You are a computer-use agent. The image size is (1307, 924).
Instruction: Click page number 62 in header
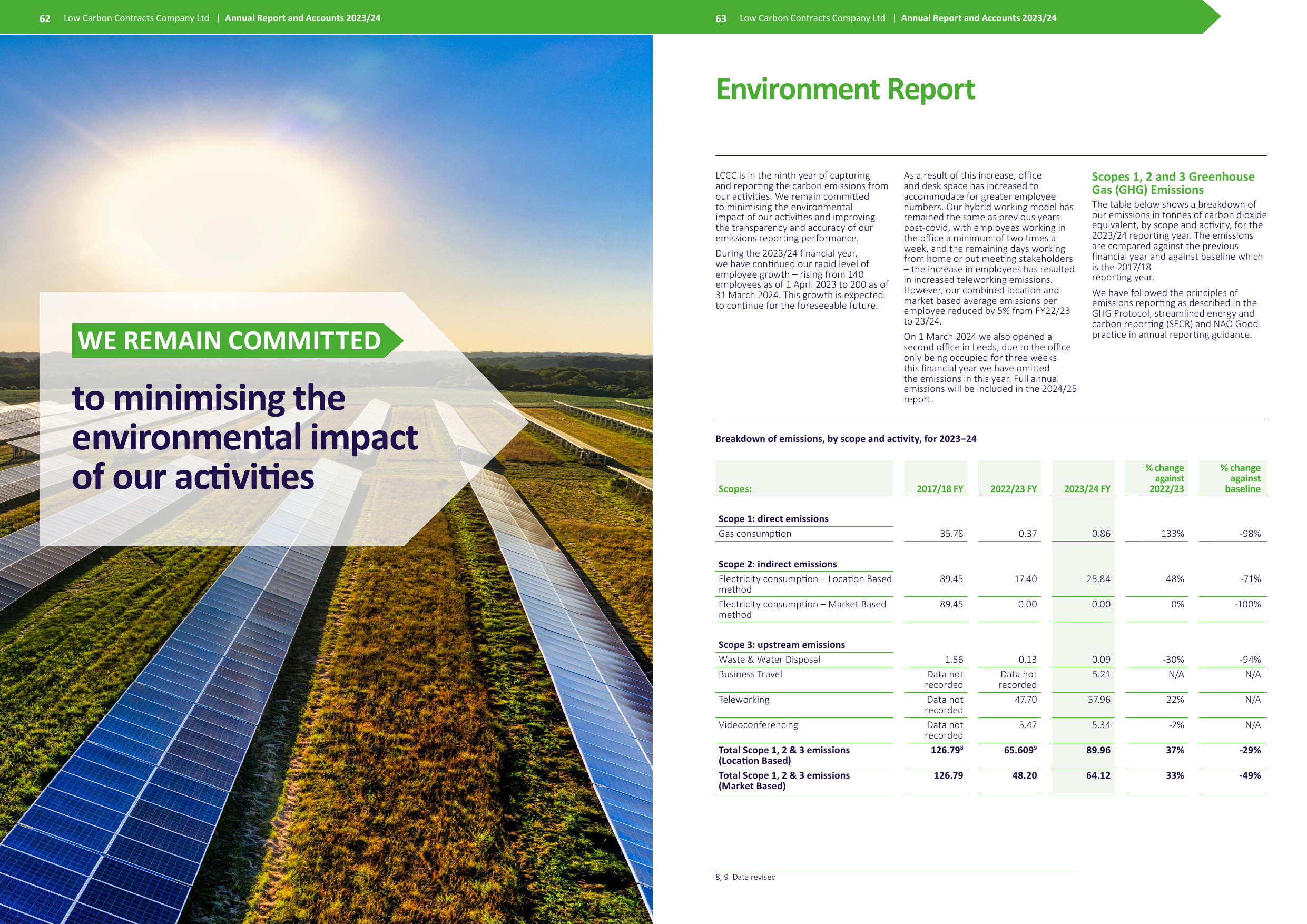coord(44,19)
